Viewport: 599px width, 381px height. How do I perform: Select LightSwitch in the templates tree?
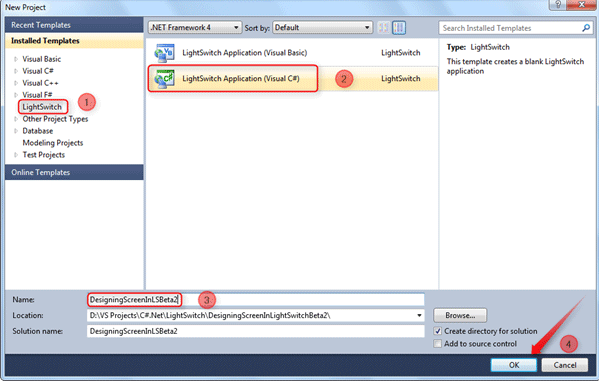(x=42, y=107)
